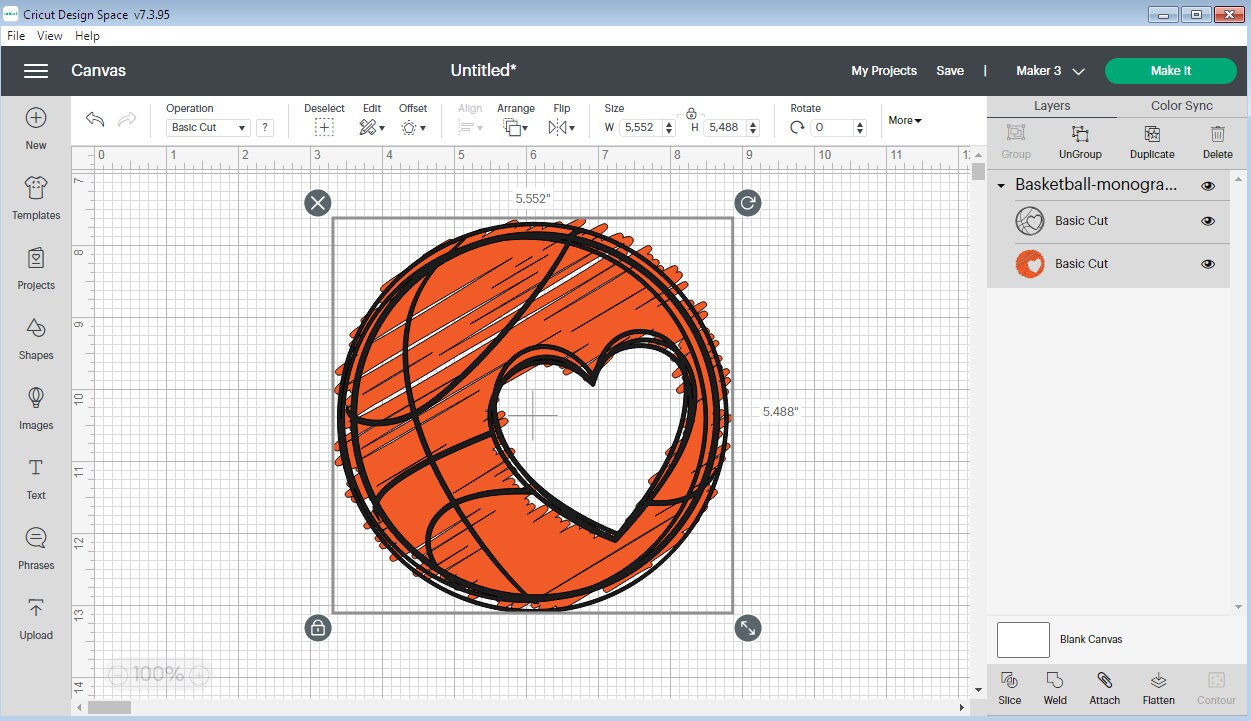This screenshot has width=1251, height=721.
Task: Open the Text tool
Action: (35, 475)
